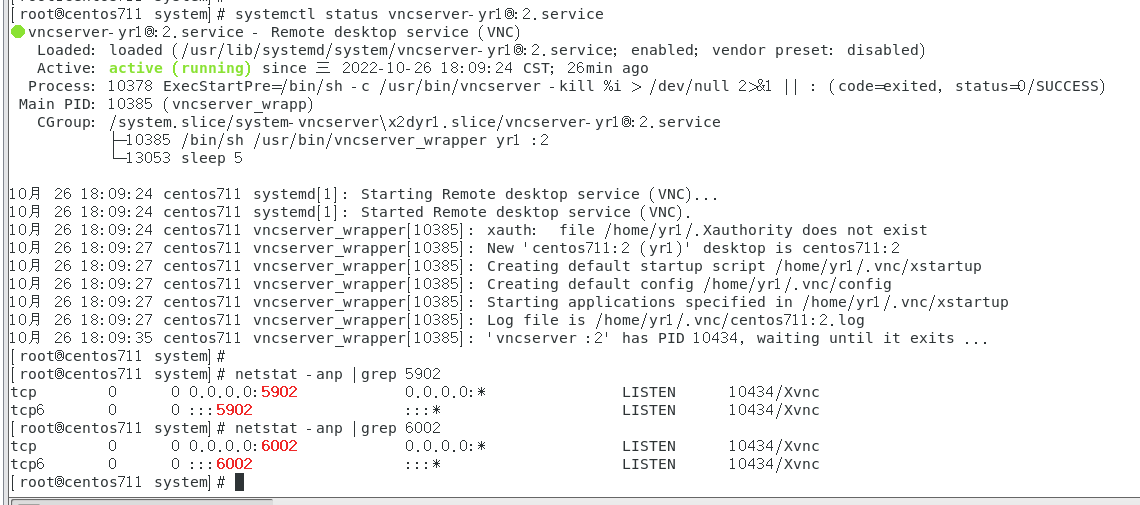Screen dimensions: 1140x505
Task: Place cursor at the final shell prompt block
Action: (239, 482)
